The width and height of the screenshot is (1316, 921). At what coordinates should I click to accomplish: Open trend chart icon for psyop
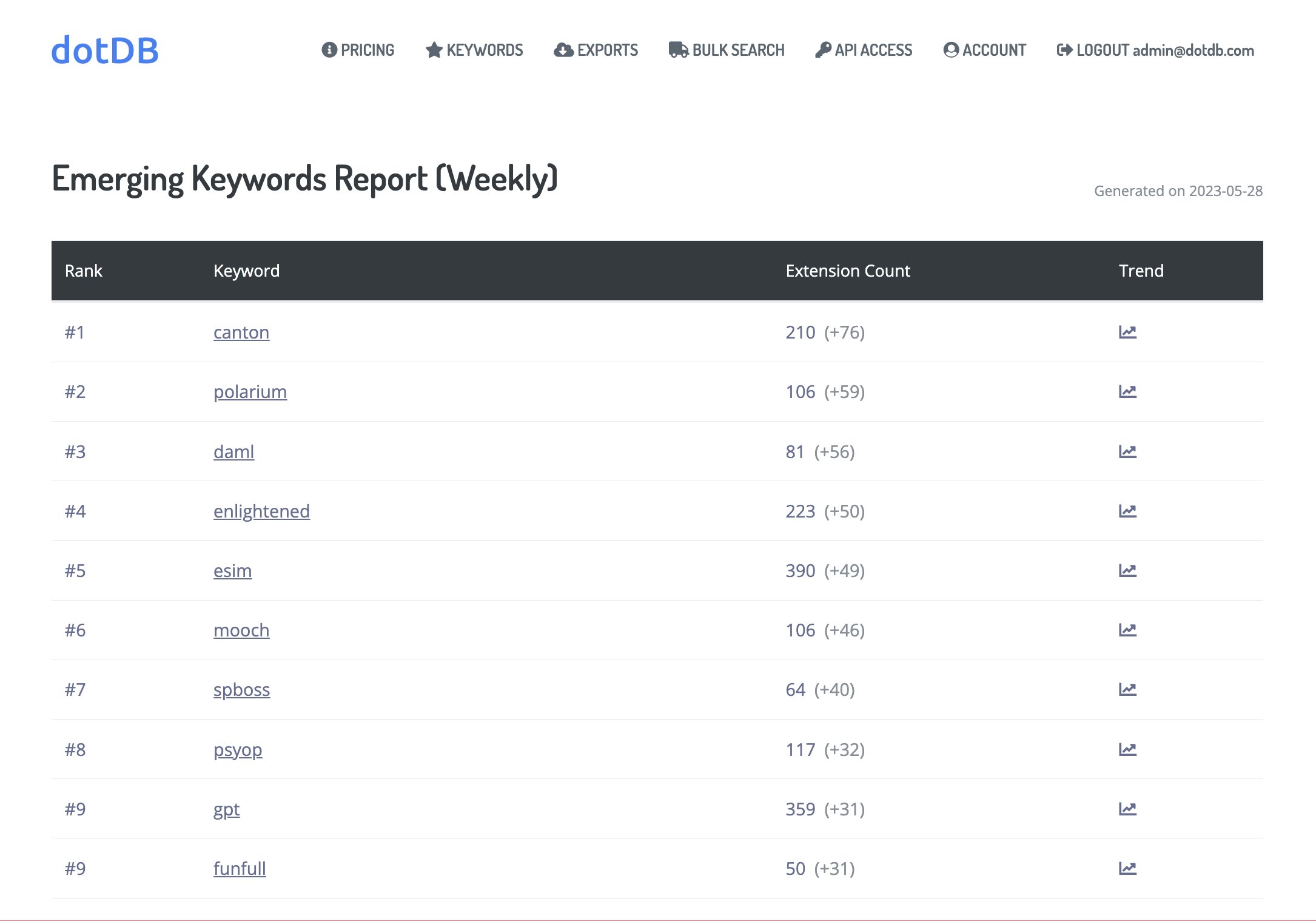point(1127,749)
